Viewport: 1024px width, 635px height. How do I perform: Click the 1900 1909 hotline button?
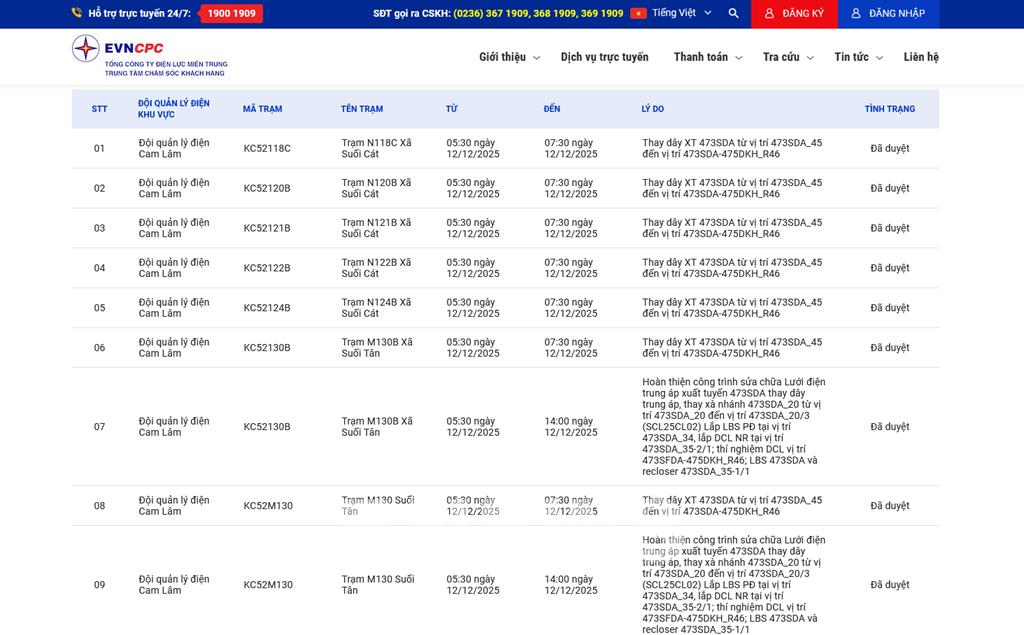click(231, 14)
